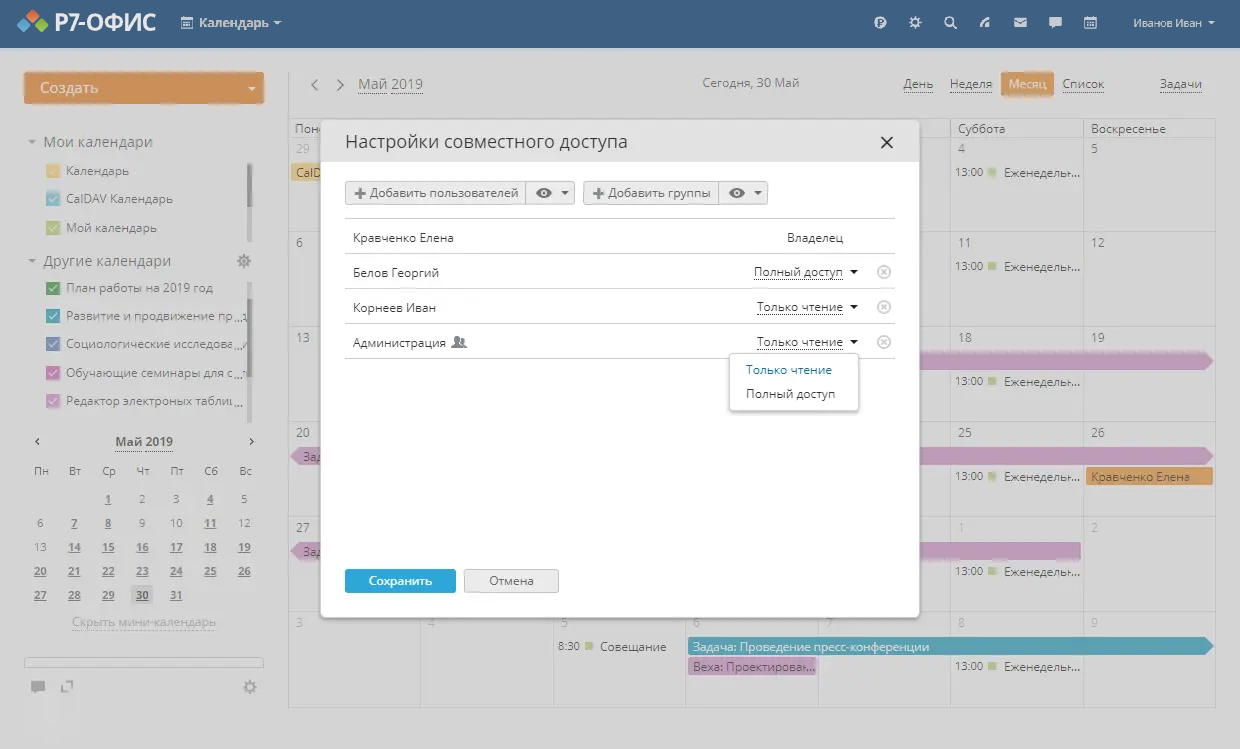Screen dimensions: 1240x749
Task: Remove Белов Георгий from sharing list
Action: pyautogui.click(x=884, y=272)
